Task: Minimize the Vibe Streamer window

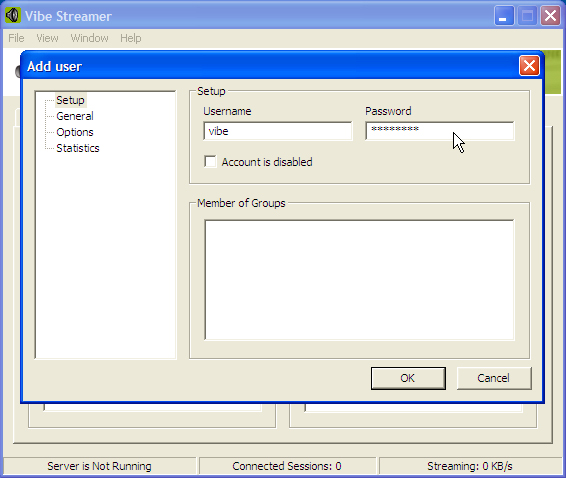Action: tap(504, 16)
